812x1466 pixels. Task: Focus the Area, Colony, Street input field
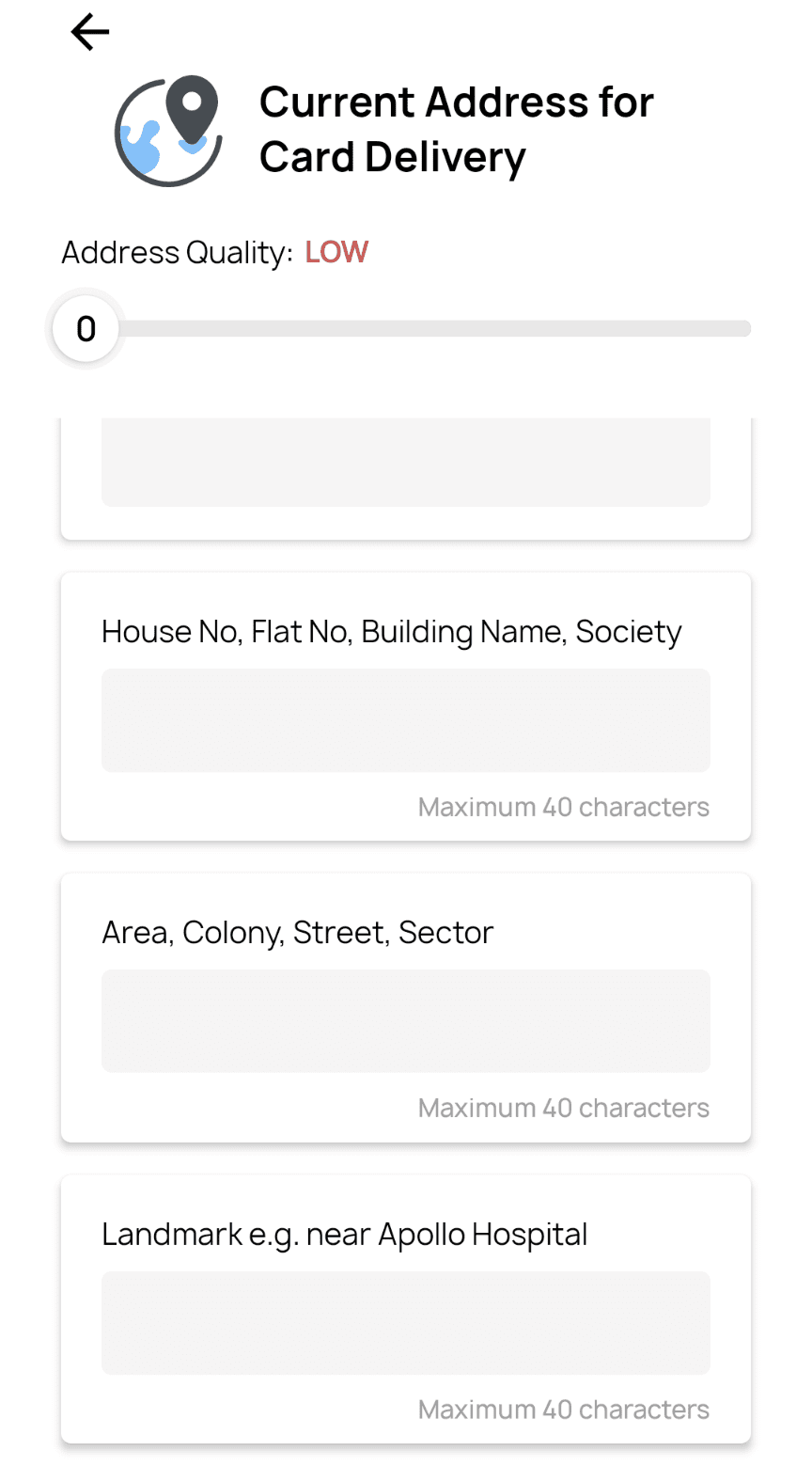pos(405,1021)
